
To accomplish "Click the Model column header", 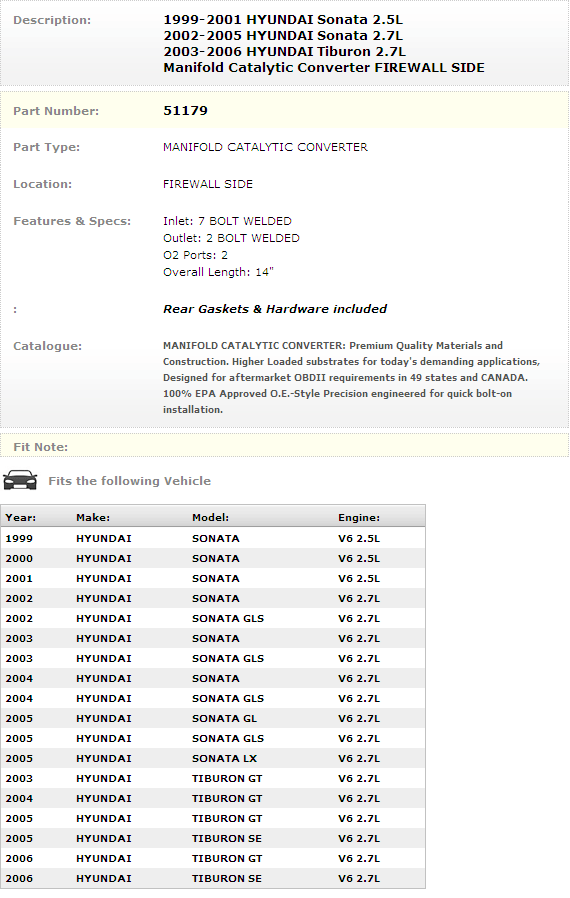I will tap(210, 517).
